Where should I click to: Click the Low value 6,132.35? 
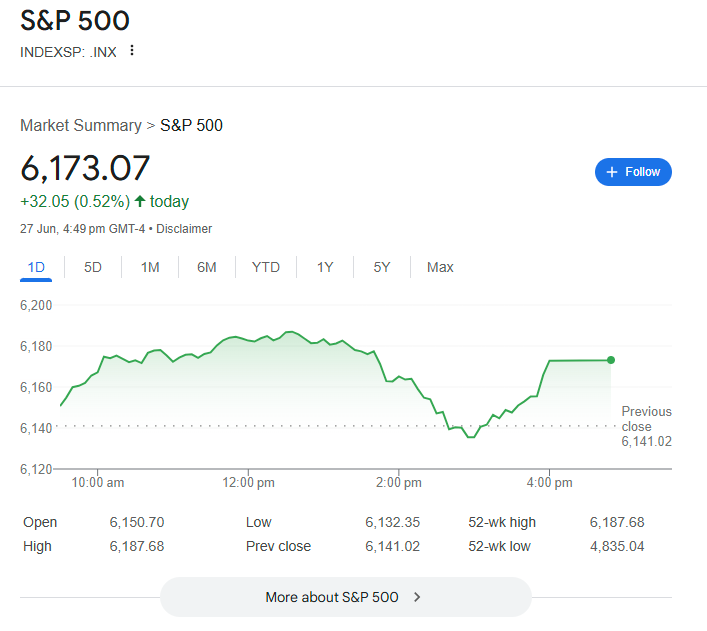(x=392, y=522)
